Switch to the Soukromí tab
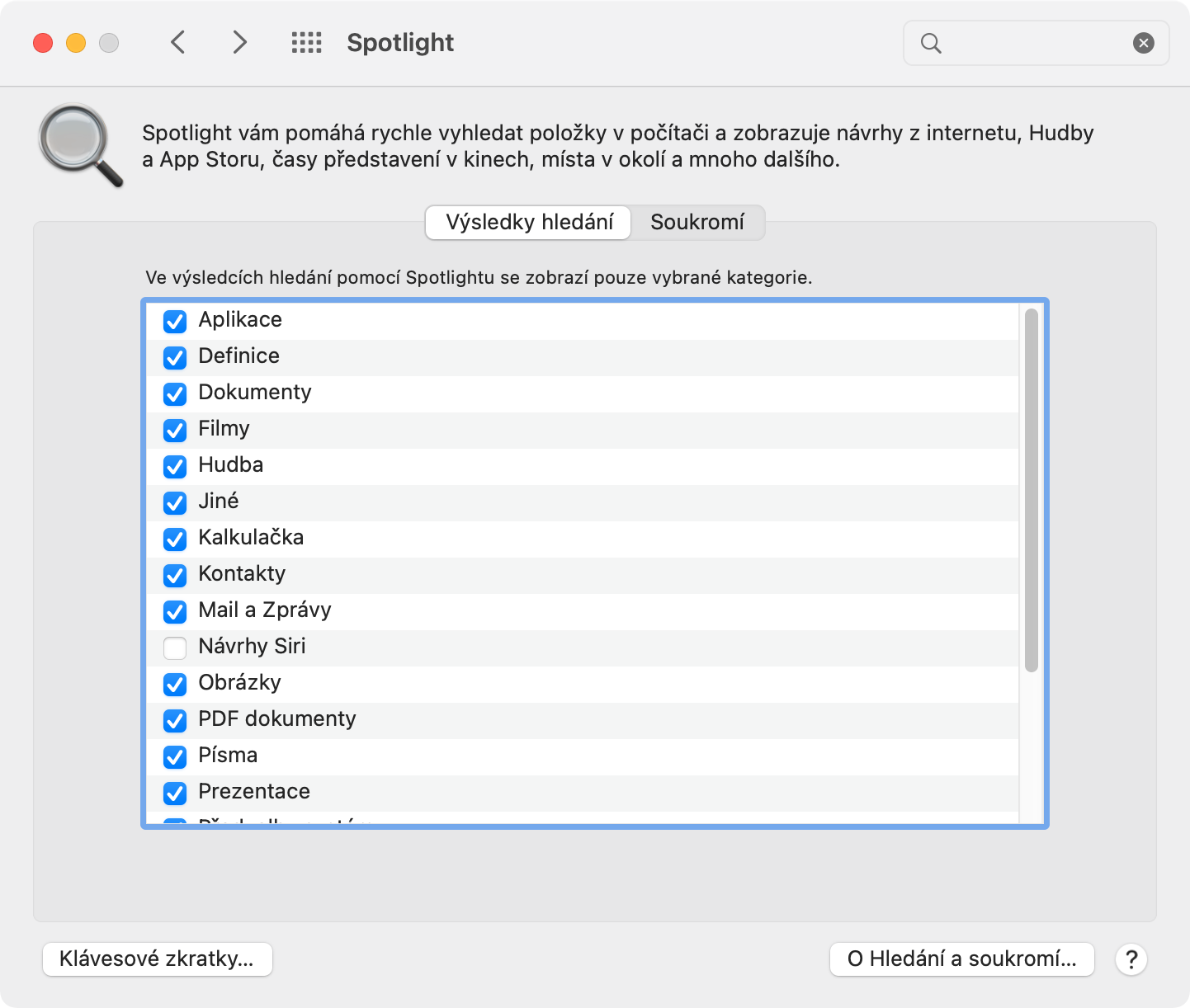This screenshot has width=1190, height=1008. tap(697, 223)
